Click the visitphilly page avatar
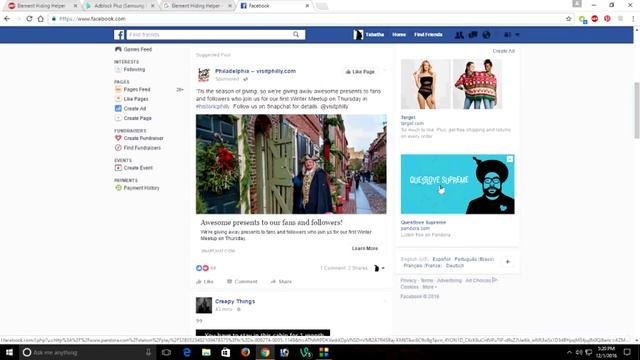Screen dimensions: 640x360 pos(204,75)
